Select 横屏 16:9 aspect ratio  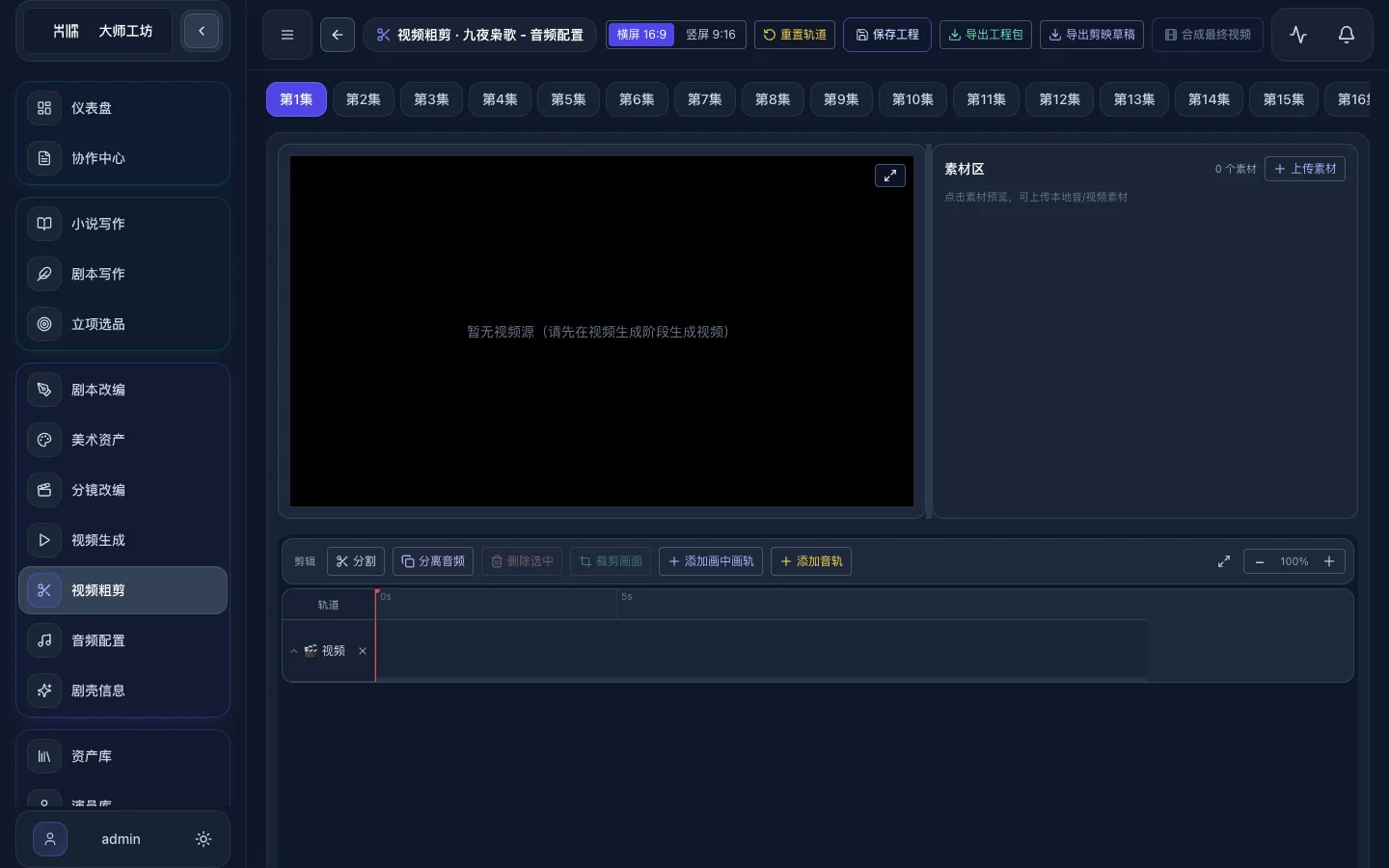point(641,35)
